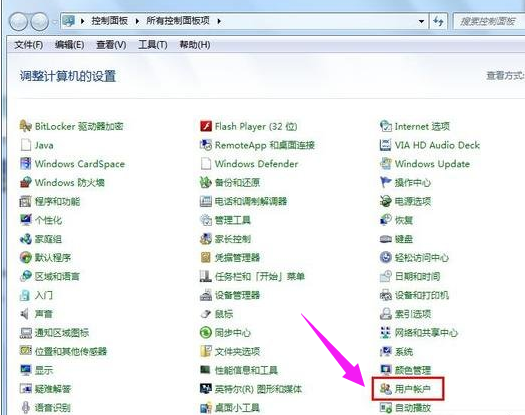Image resolution: width=525 pixels, height=415 pixels.
Task: Click the 备份和还原 icon
Action: tap(206, 183)
